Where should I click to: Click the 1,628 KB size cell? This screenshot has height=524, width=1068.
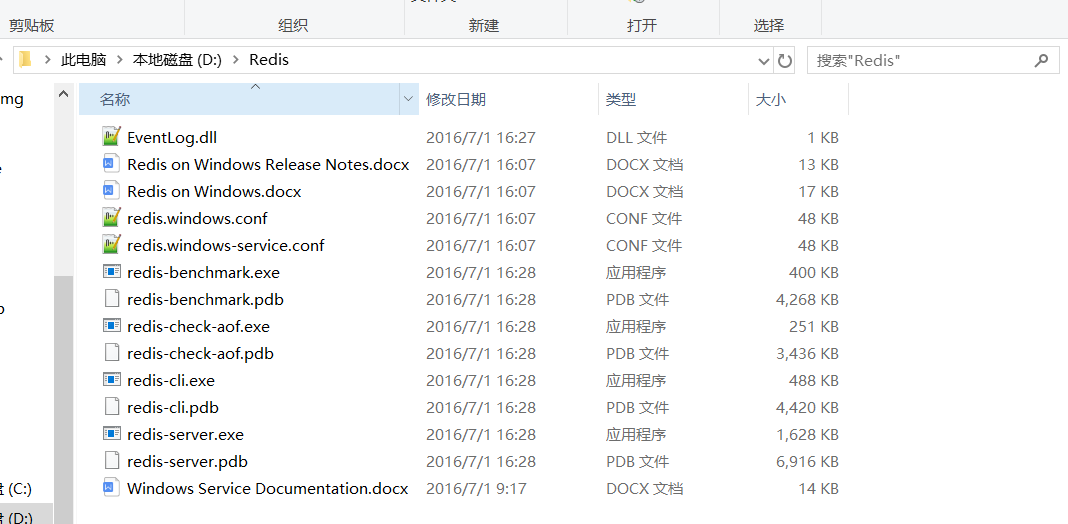[x=807, y=434]
